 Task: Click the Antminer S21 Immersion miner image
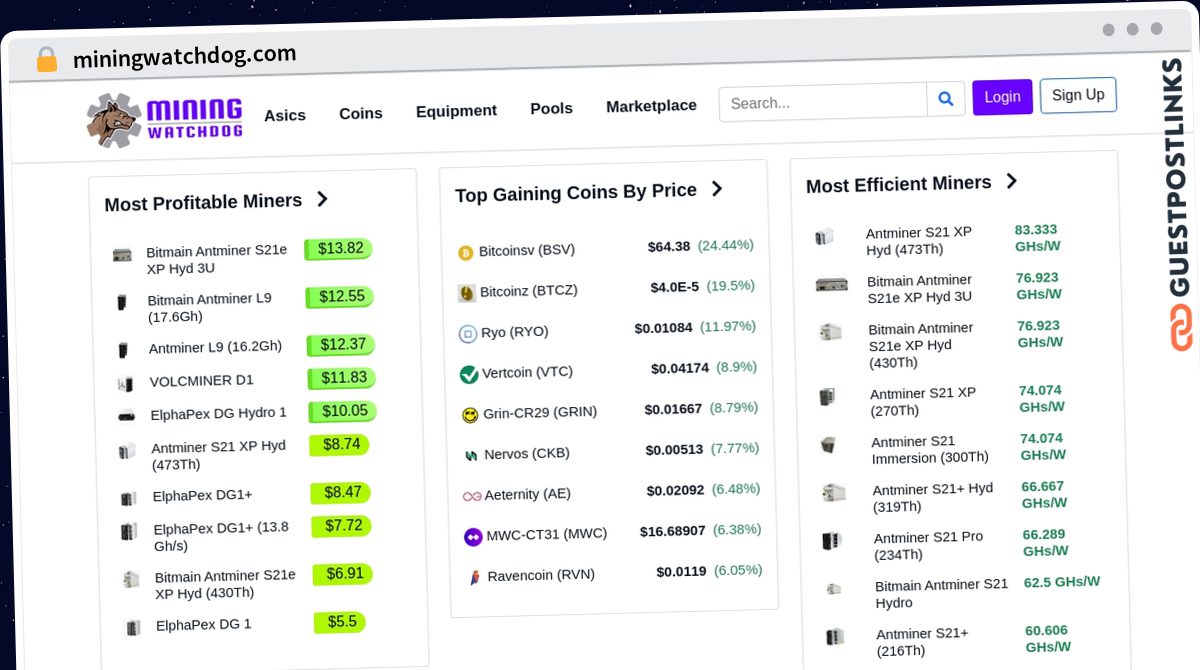(x=828, y=444)
